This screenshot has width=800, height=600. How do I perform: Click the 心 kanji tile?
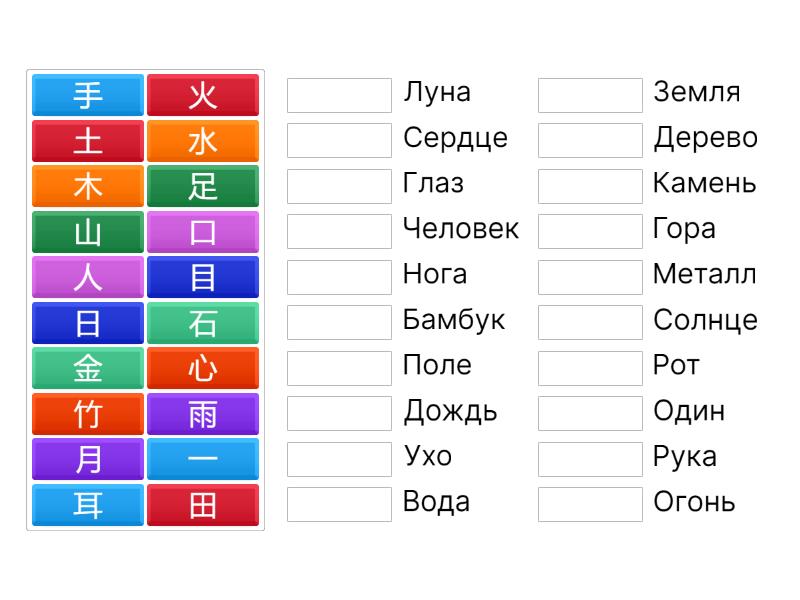pos(203,368)
